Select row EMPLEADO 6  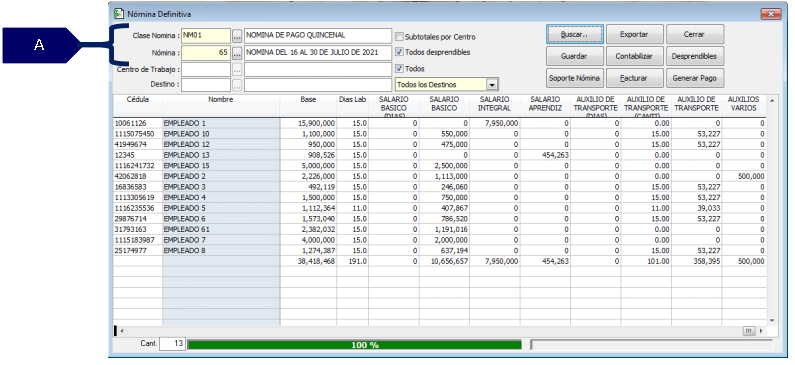(439, 219)
